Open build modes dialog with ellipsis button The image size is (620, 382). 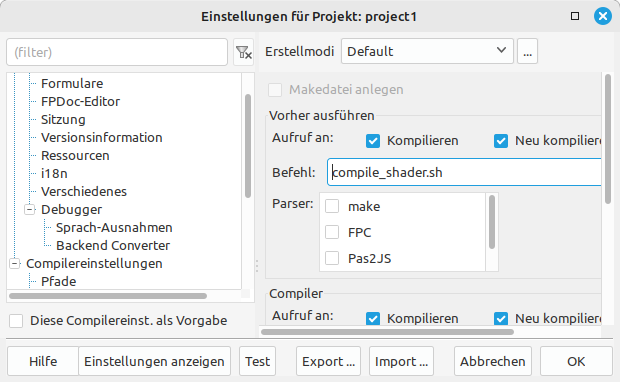[x=527, y=51]
